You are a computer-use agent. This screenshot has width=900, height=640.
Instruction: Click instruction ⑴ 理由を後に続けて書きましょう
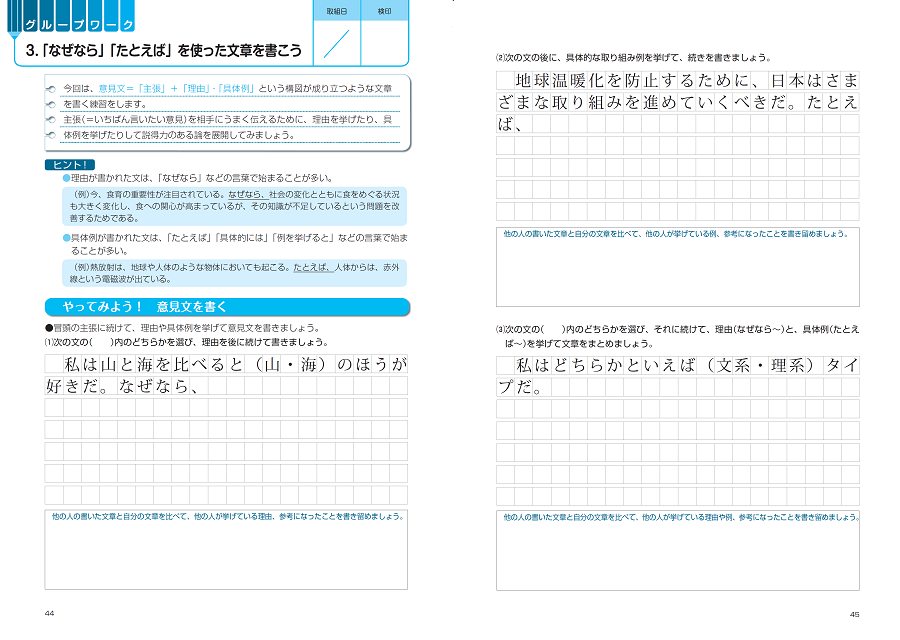point(187,342)
